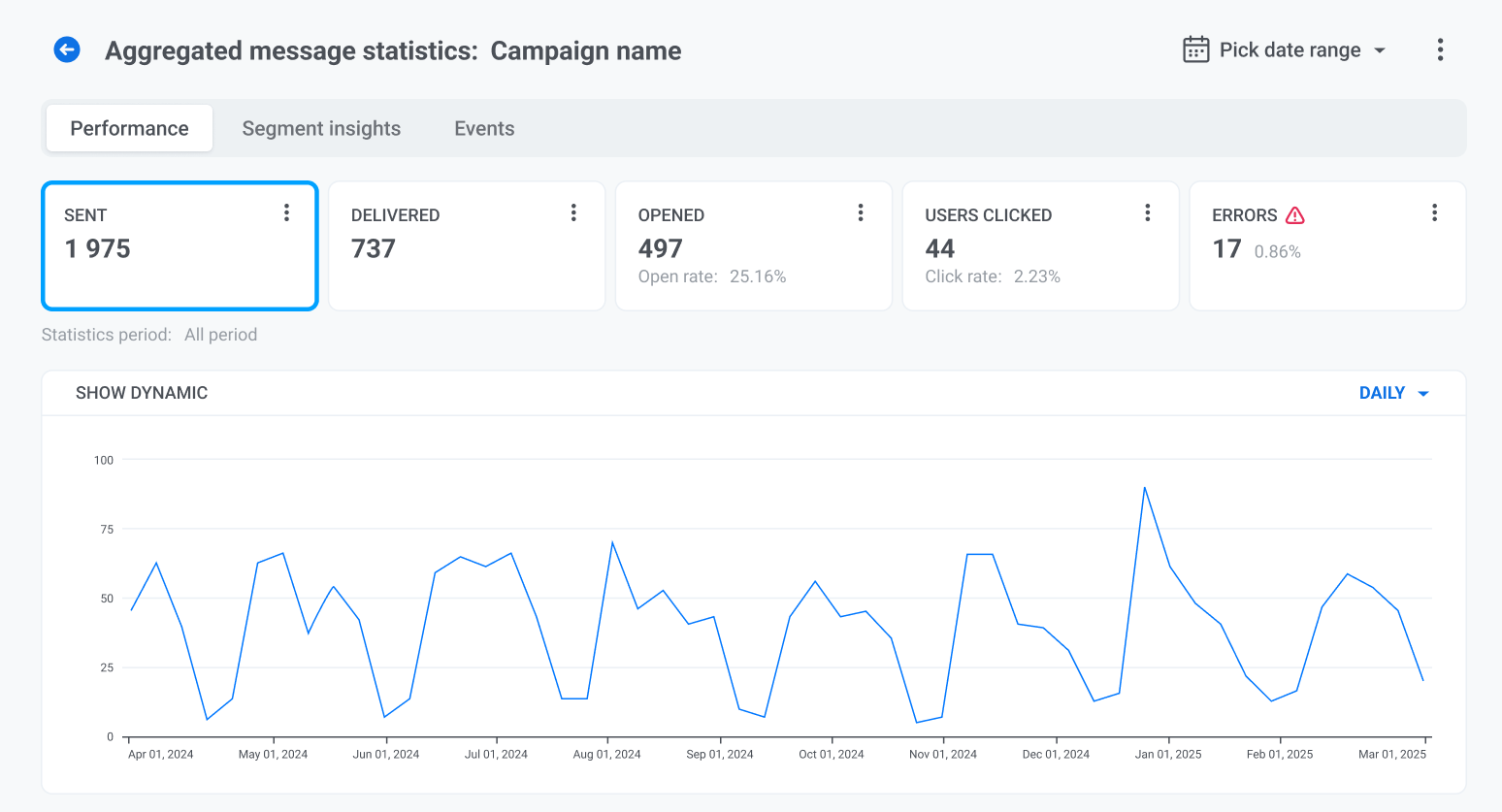Open the calendar date picker icon
This screenshot has width=1502, height=812.
pyautogui.click(x=1195, y=49)
